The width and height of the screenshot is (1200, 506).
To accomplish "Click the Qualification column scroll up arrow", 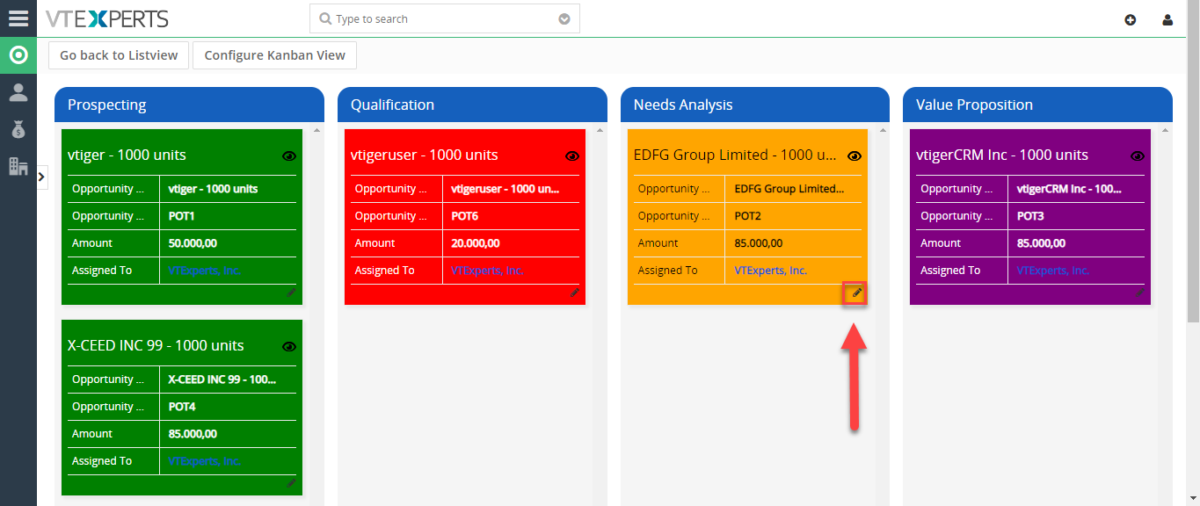I will click(x=599, y=130).
